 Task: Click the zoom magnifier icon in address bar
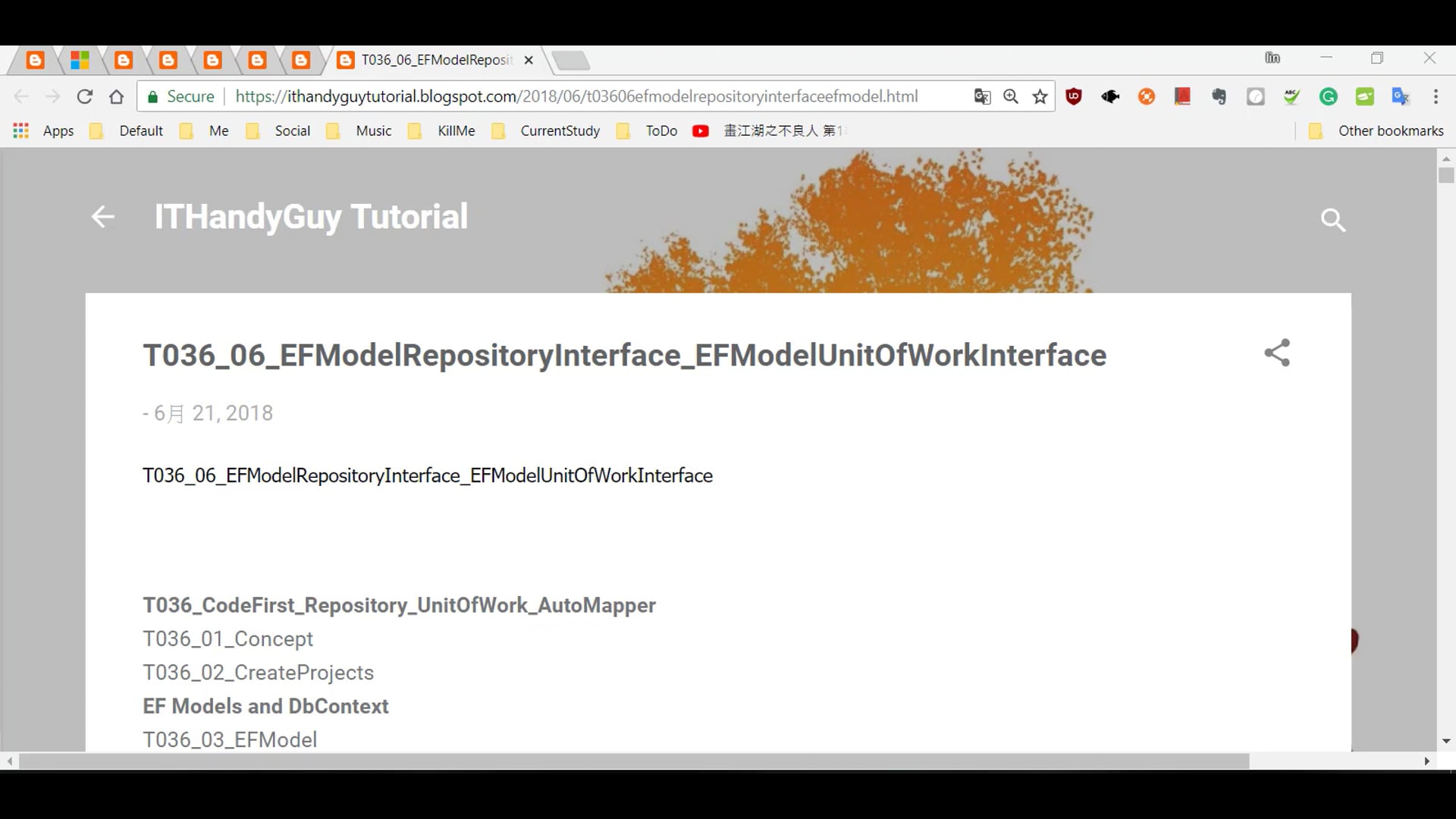[1012, 96]
